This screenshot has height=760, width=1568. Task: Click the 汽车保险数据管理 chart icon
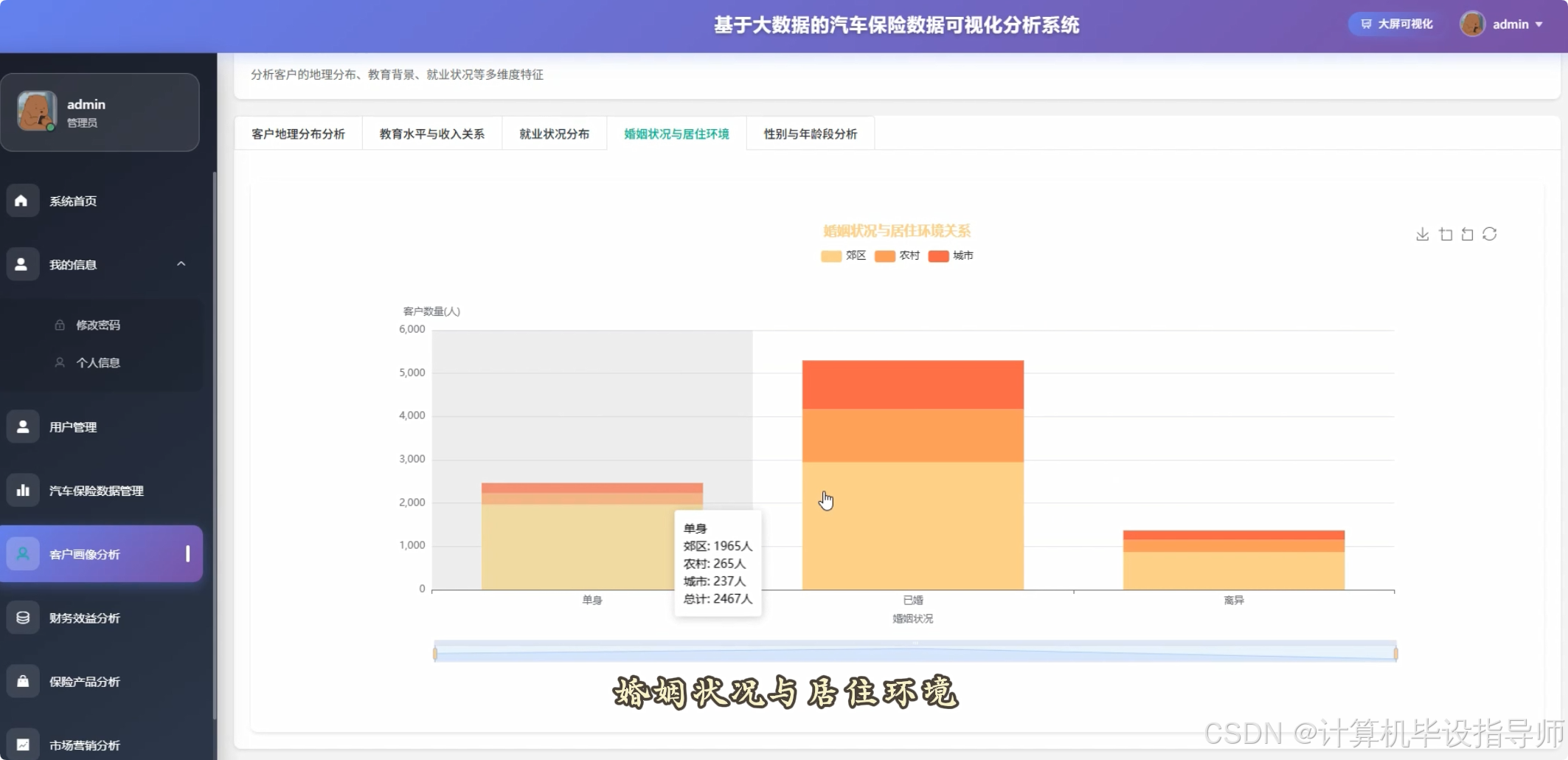coord(24,490)
